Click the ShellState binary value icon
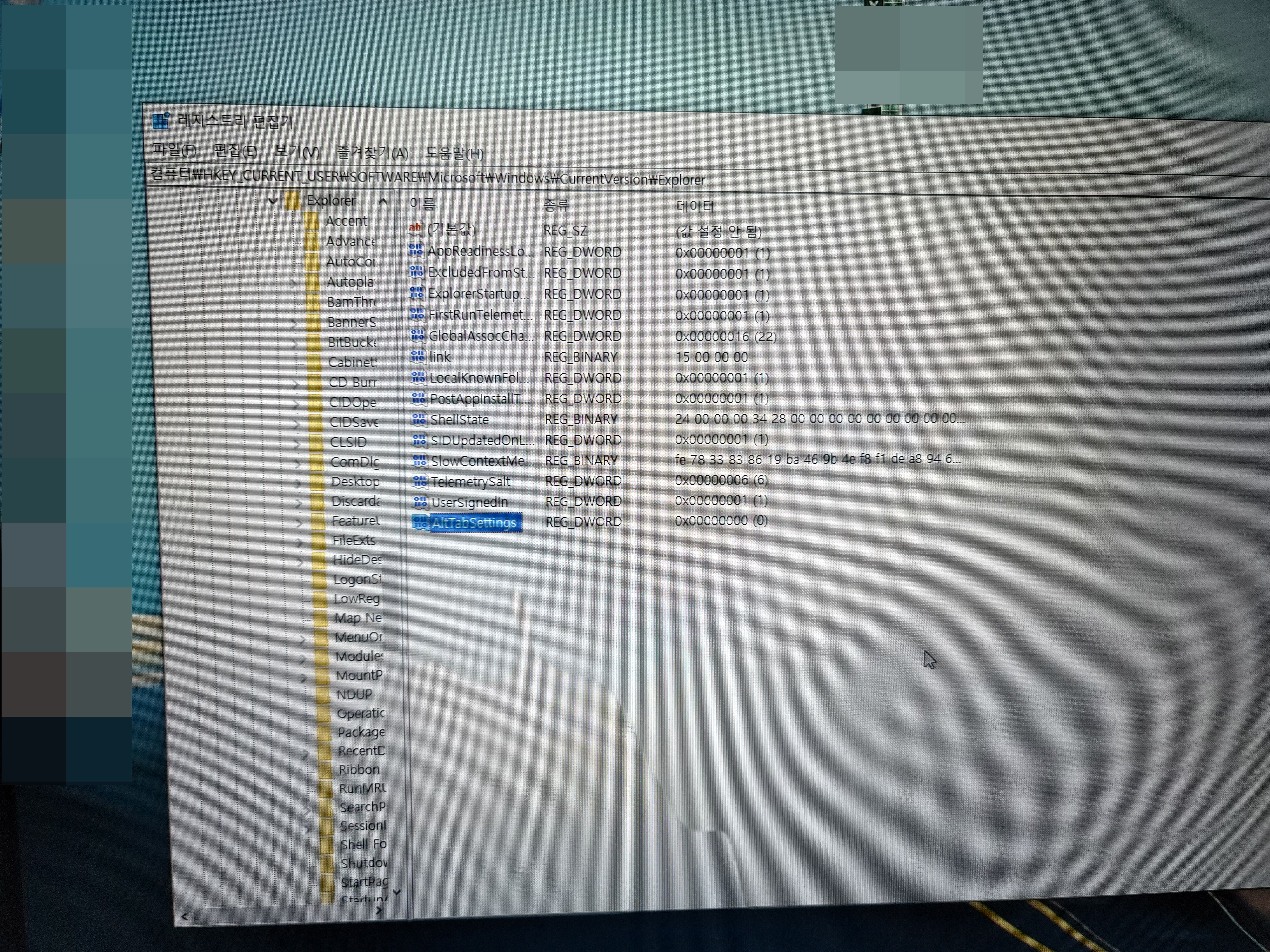The height and width of the screenshot is (952, 1270). (x=419, y=420)
